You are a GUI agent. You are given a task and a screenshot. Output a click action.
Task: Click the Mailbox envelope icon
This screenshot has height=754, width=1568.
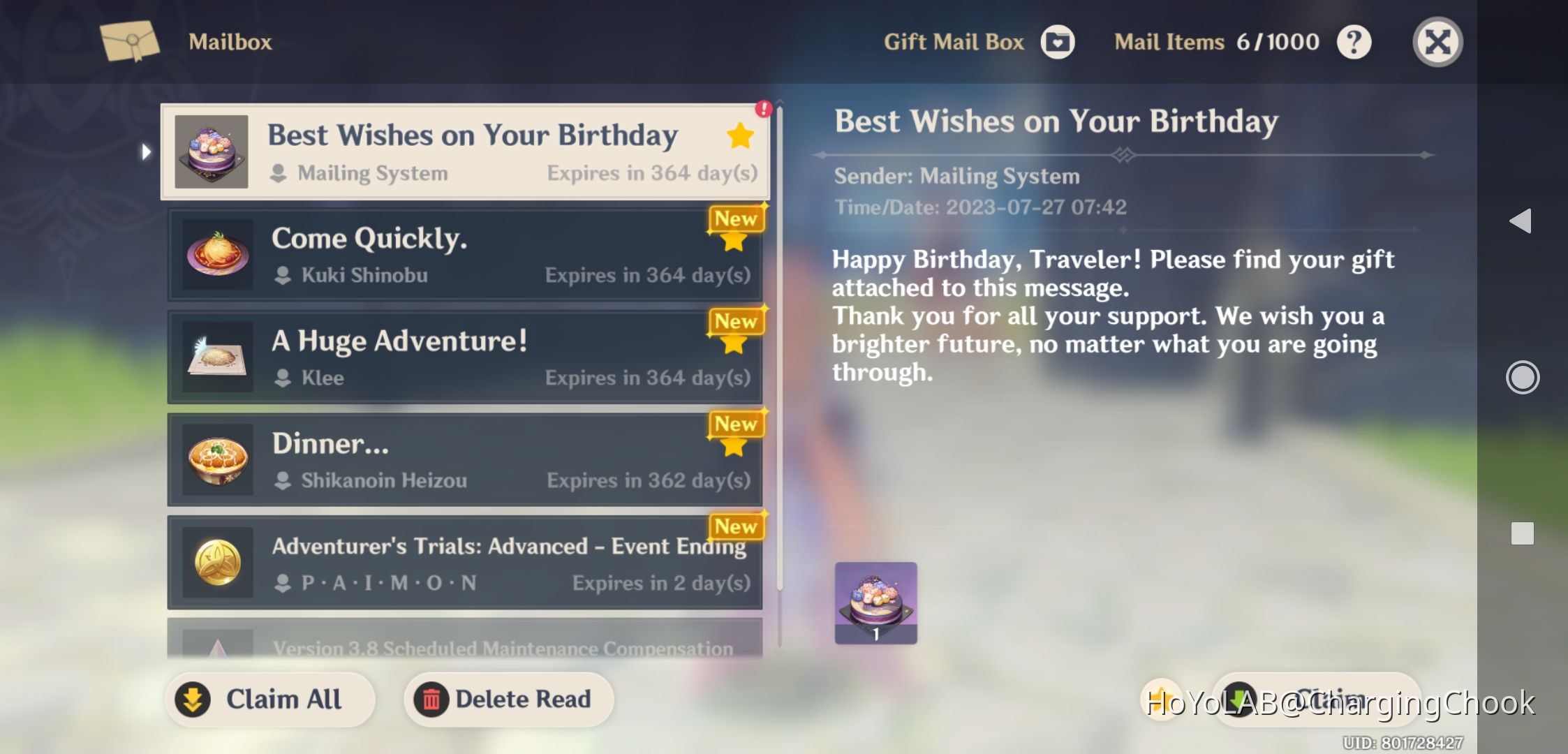click(x=130, y=40)
